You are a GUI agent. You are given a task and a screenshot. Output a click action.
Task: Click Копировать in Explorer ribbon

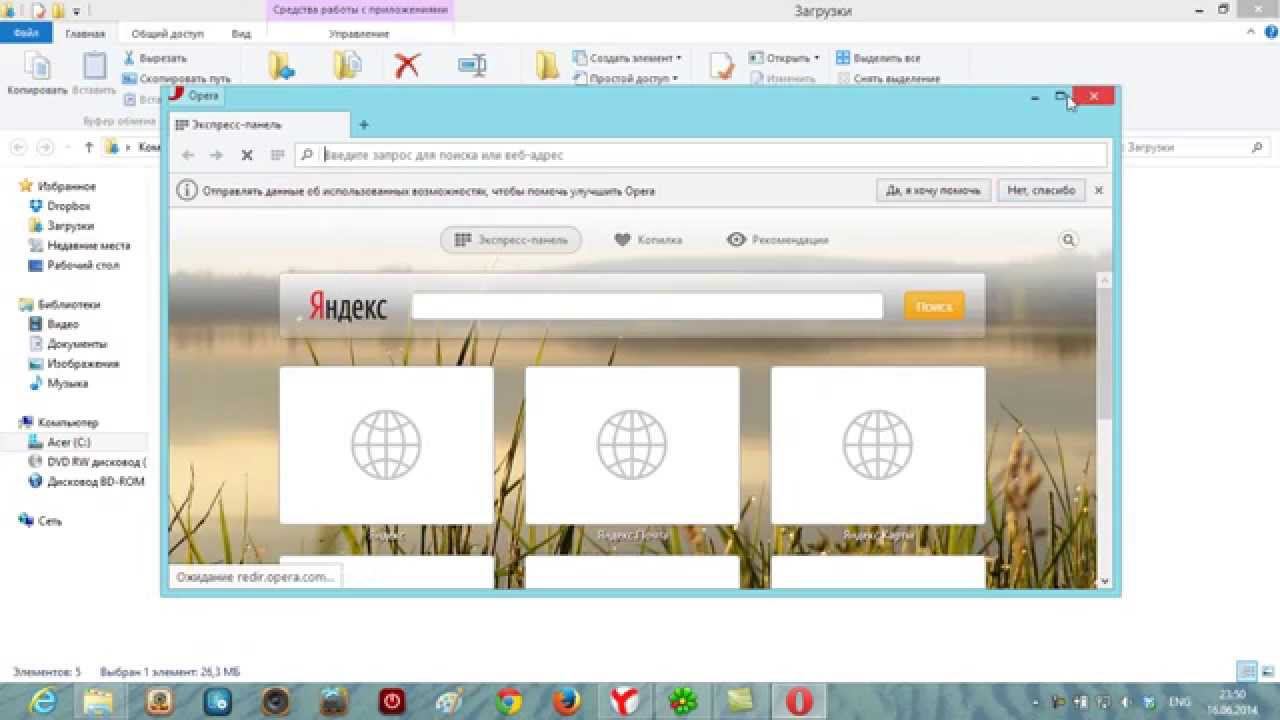37,73
